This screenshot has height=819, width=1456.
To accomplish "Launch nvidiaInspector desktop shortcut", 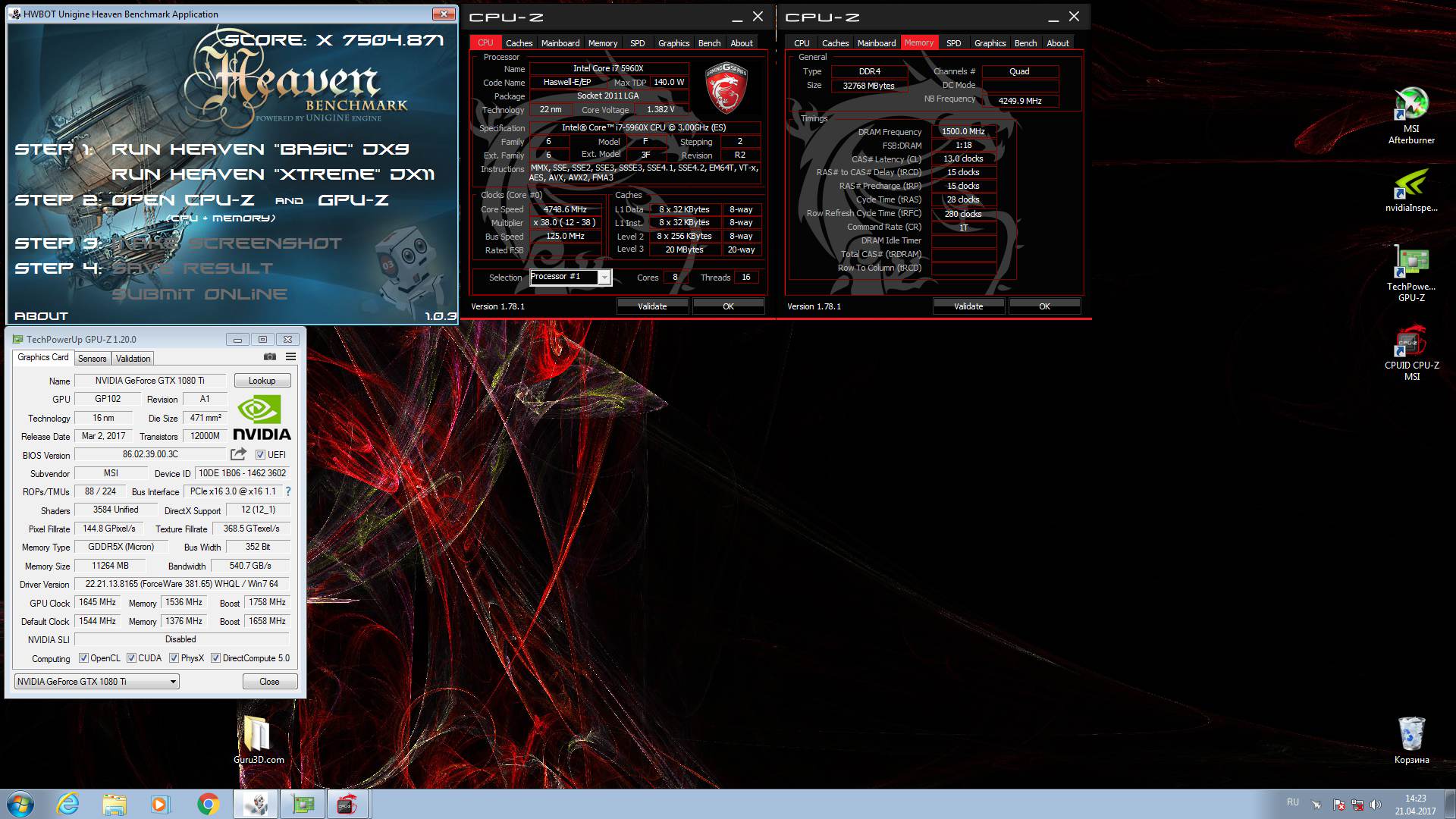I will 1410,190.
